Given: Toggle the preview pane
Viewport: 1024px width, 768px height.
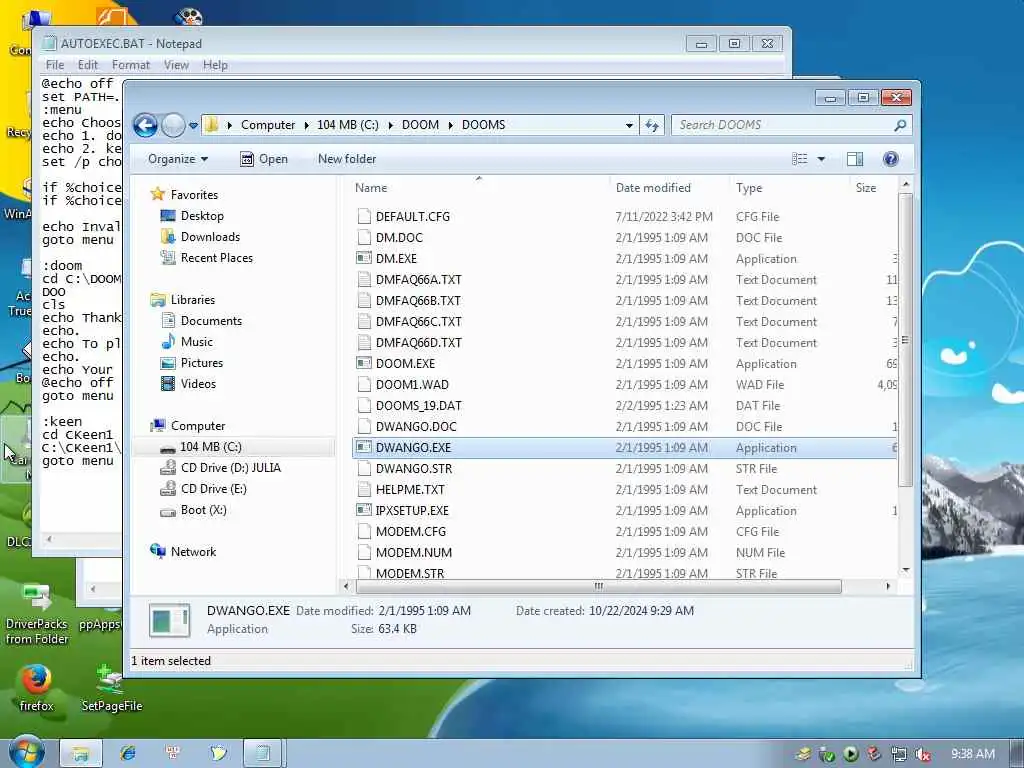Looking at the screenshot, I should click(854, 159).
